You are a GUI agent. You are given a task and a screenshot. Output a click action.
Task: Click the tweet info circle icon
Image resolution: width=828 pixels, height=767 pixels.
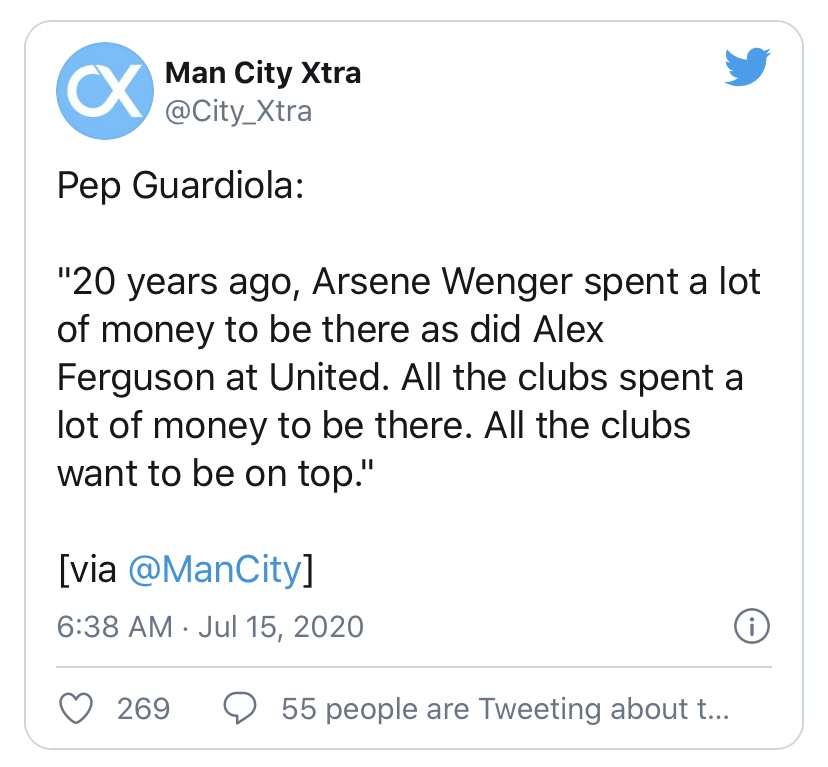(x=751, y=627)
